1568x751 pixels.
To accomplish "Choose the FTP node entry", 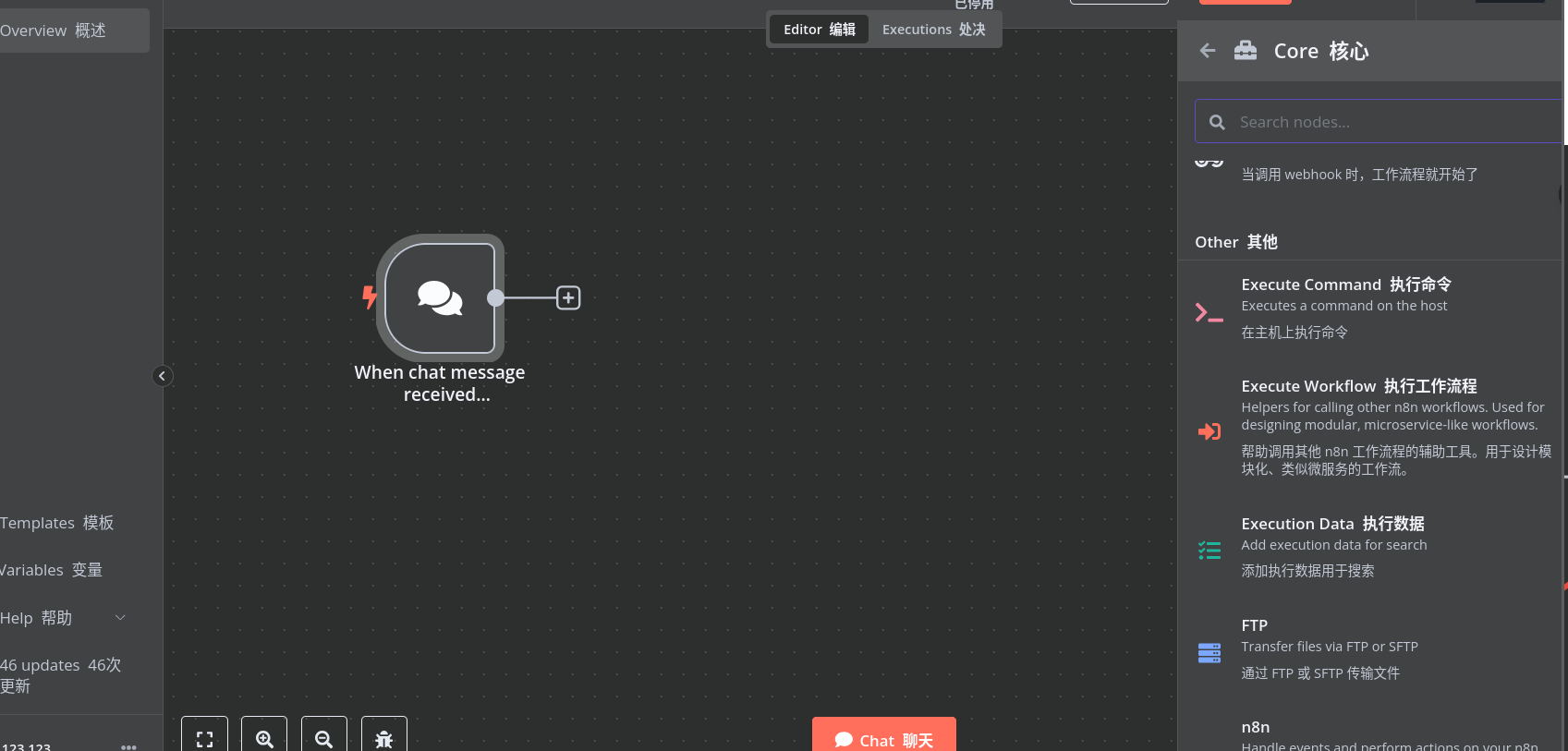I will (x=1370, y=649).
